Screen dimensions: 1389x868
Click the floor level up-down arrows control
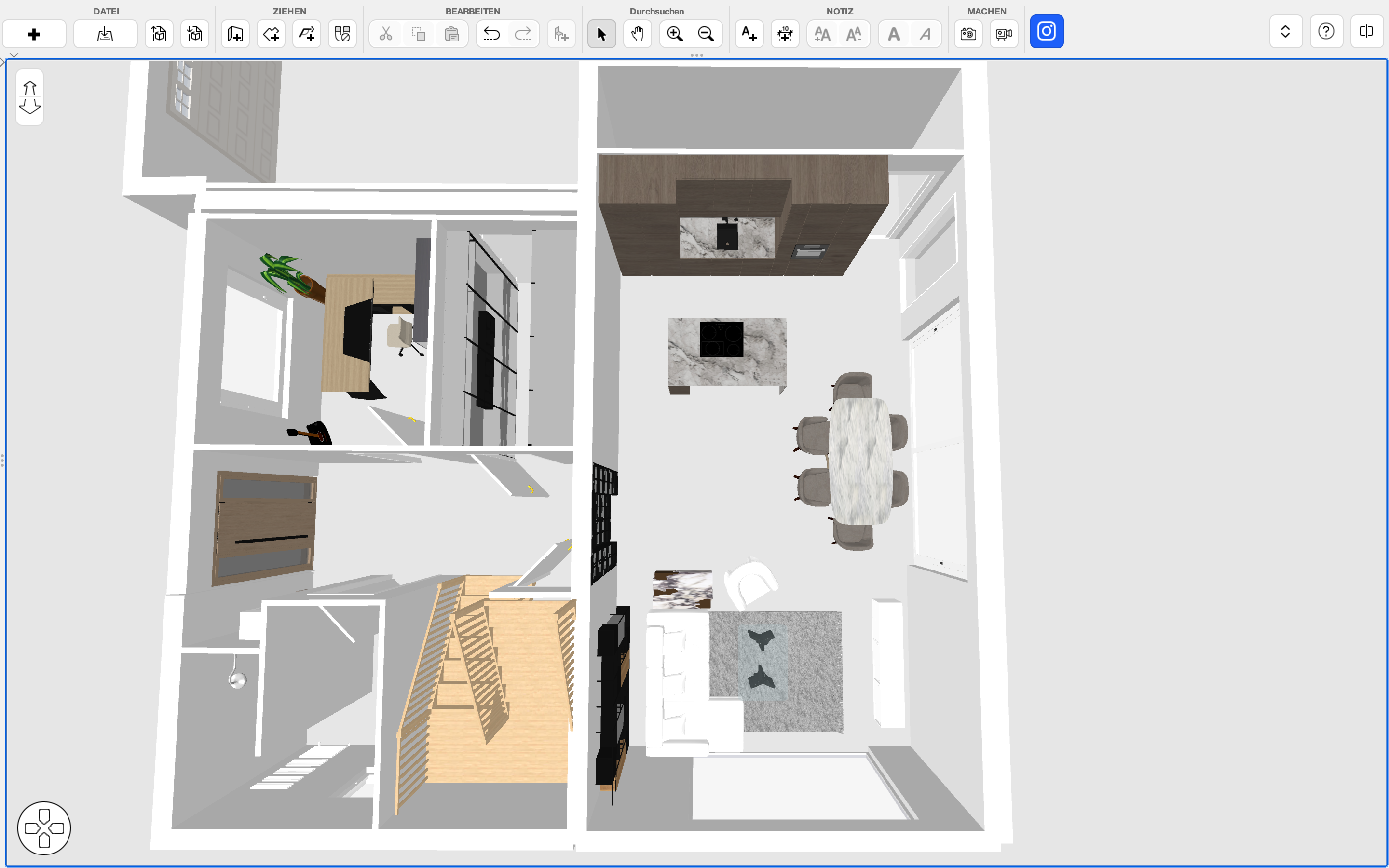[x=30, y=97]
